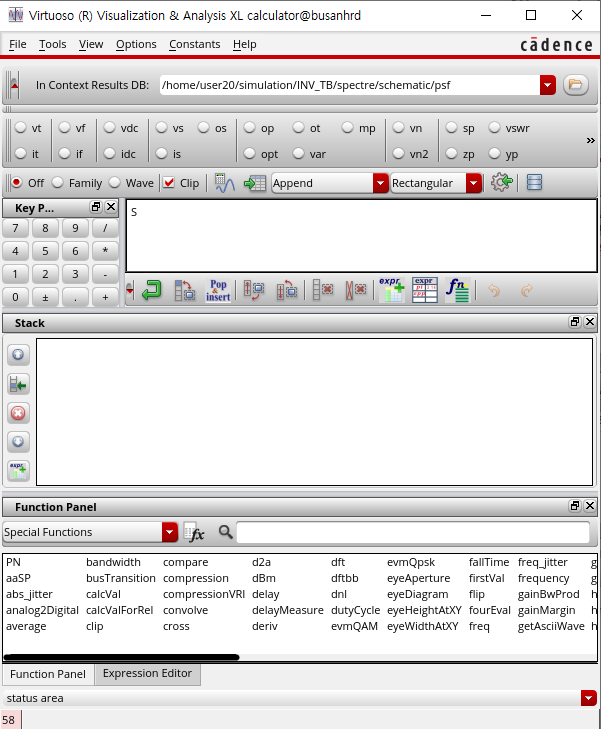
Task: Click the stack delete red X icon
Action: (18, 413)
